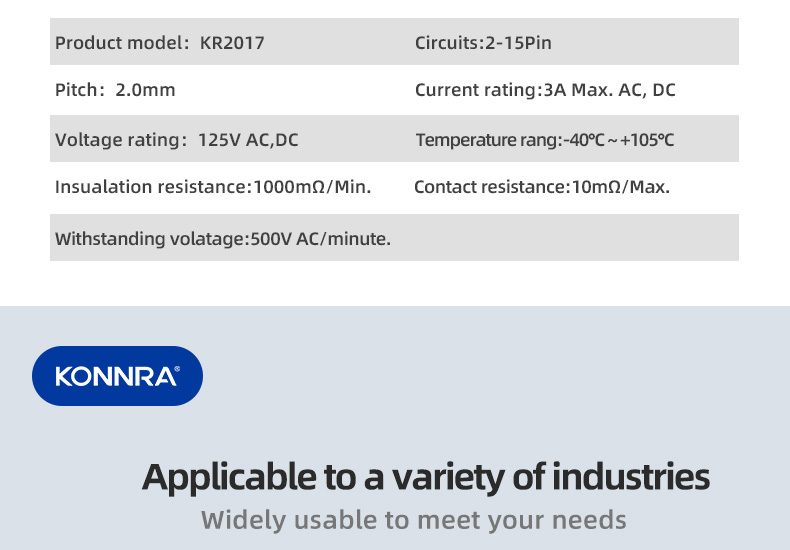Click the 2.0mm pitch value
790x550 pixels.
pyautogui.click(x=146, y=90)
